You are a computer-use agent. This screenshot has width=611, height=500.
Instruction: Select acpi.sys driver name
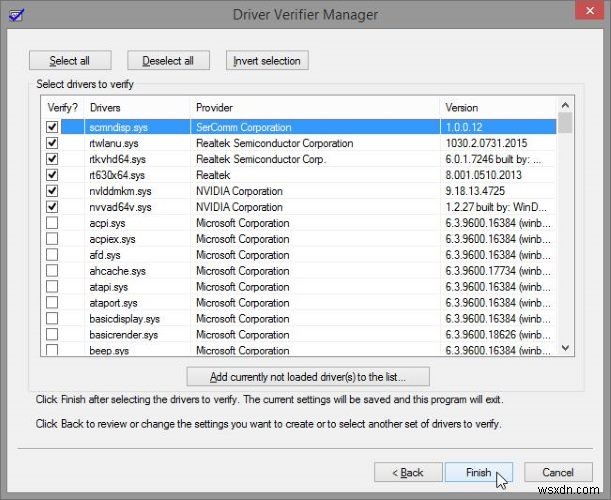[x=107, y=223]
